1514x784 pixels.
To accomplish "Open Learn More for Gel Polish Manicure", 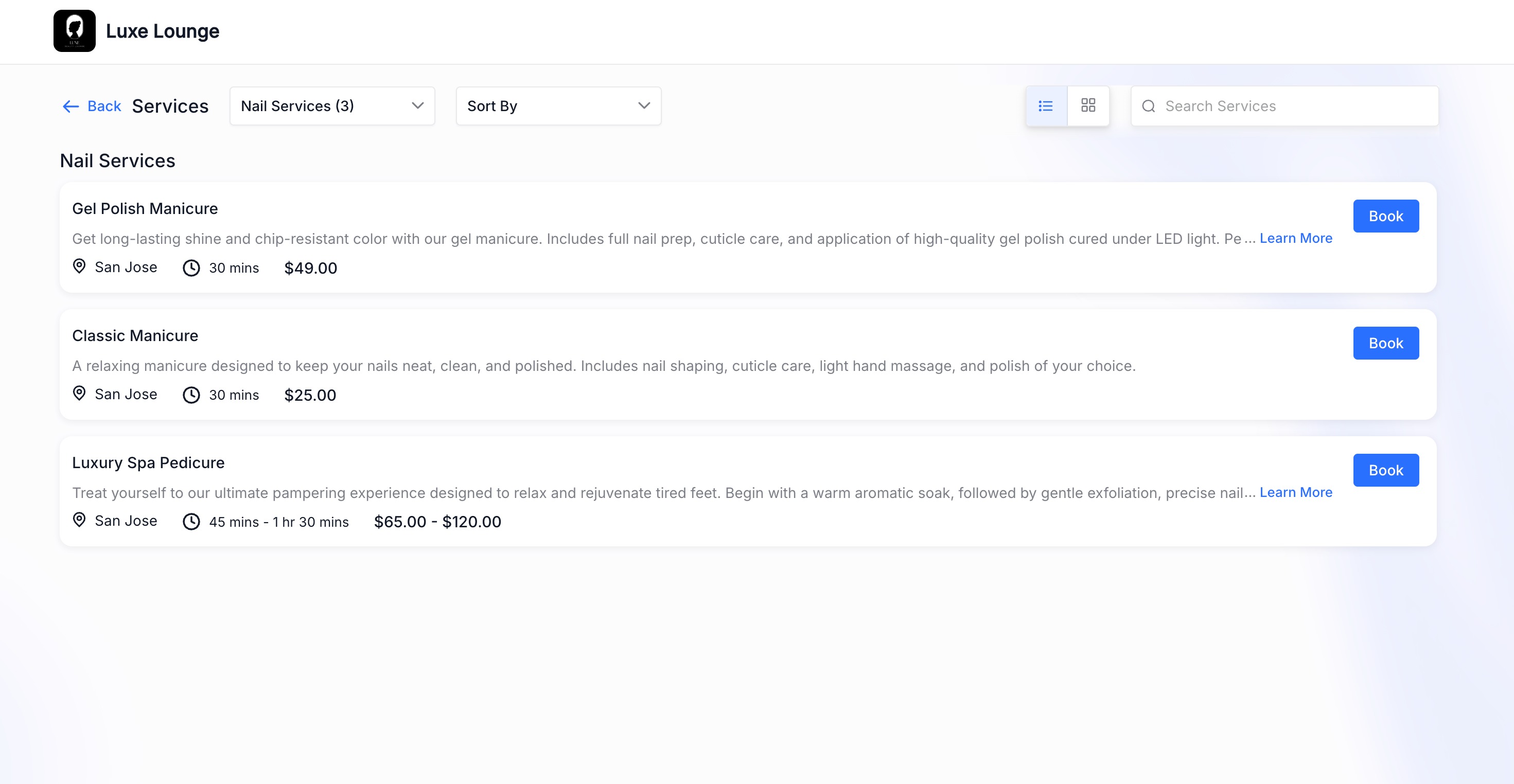I will point(1295,239).
